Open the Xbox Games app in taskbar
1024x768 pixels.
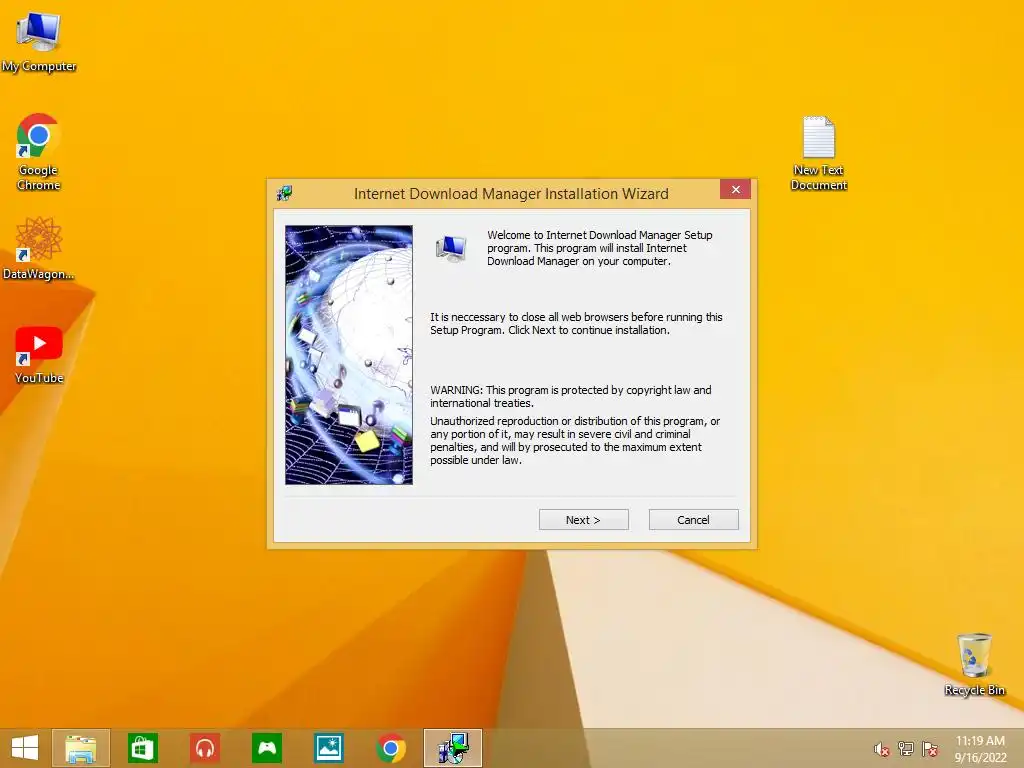267,748
